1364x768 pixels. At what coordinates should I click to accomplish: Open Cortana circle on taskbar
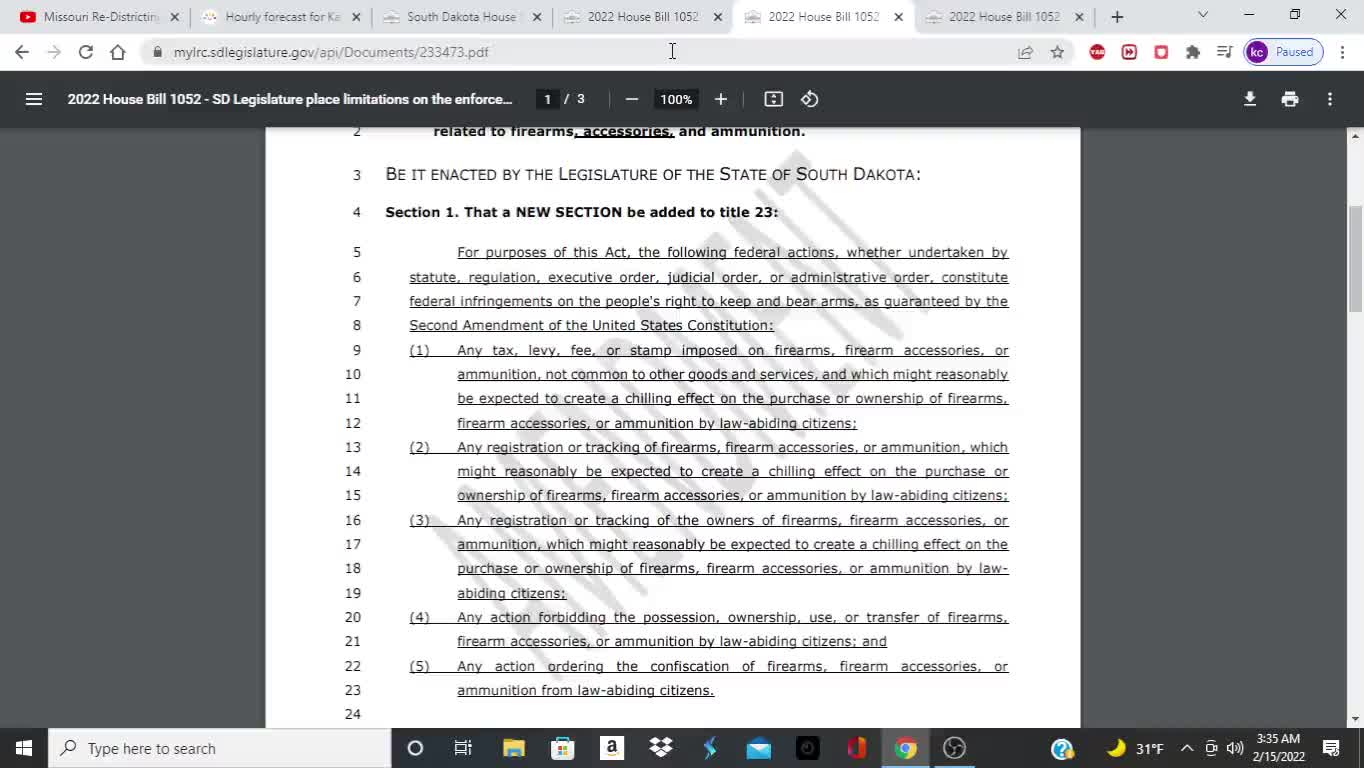(415, 748)
